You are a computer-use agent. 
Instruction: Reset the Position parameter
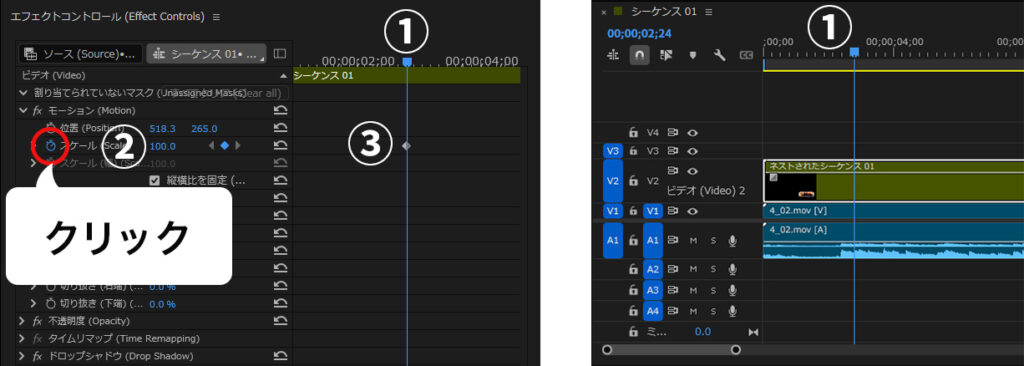(x=281, y=128)
